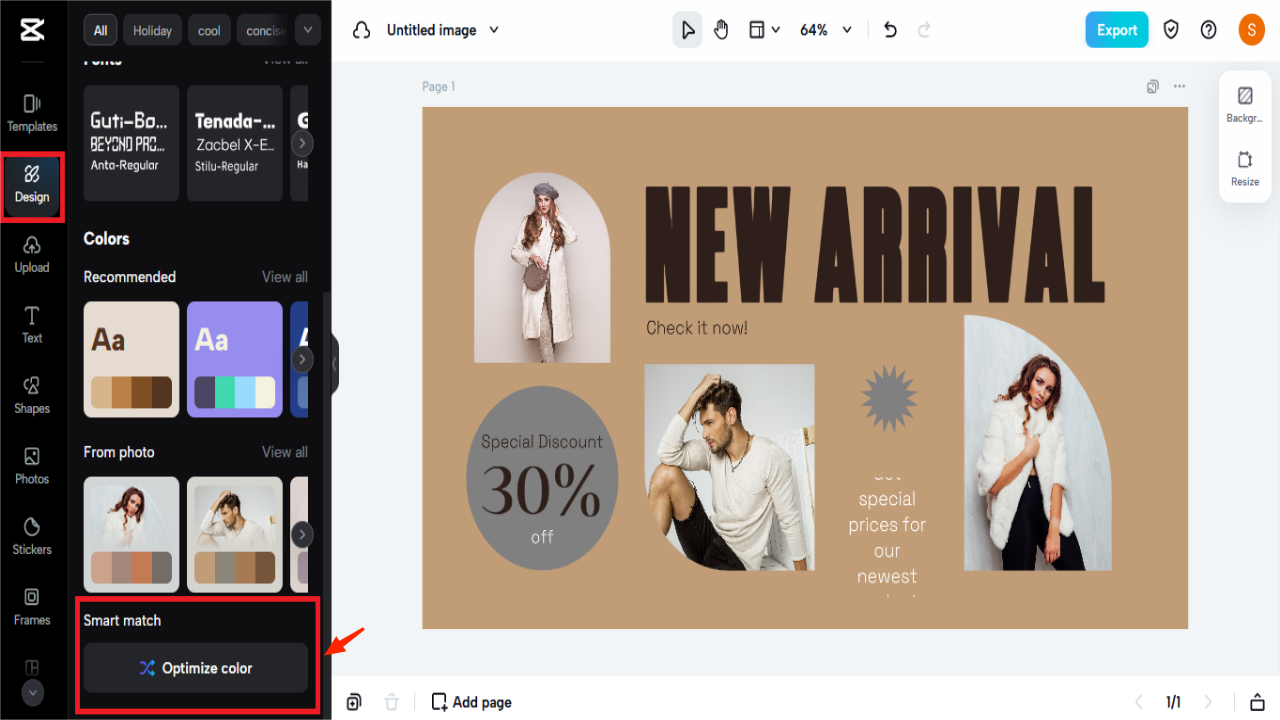
Task: Open the Background settings
Action: [x=1244, y=103]
